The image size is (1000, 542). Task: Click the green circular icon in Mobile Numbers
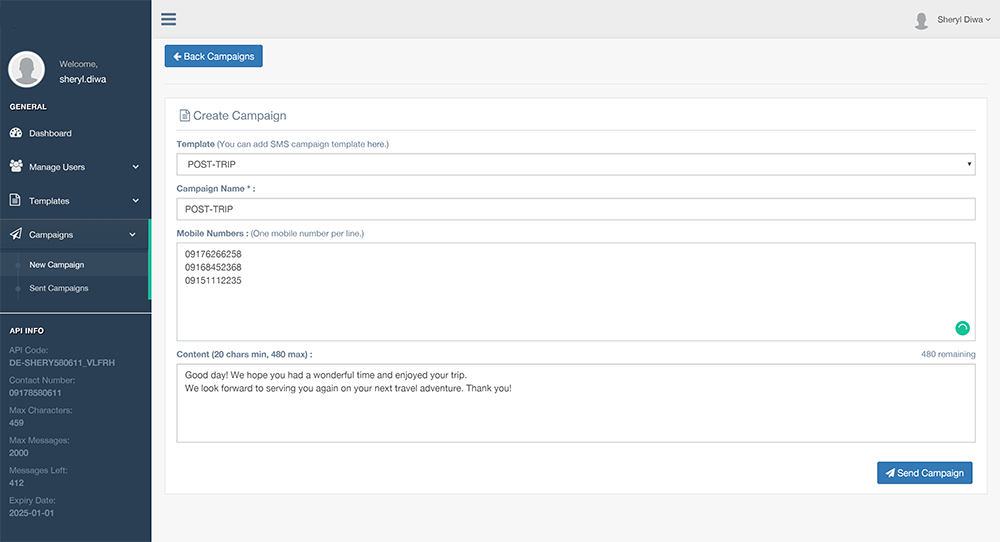click(x=962, y=328)
